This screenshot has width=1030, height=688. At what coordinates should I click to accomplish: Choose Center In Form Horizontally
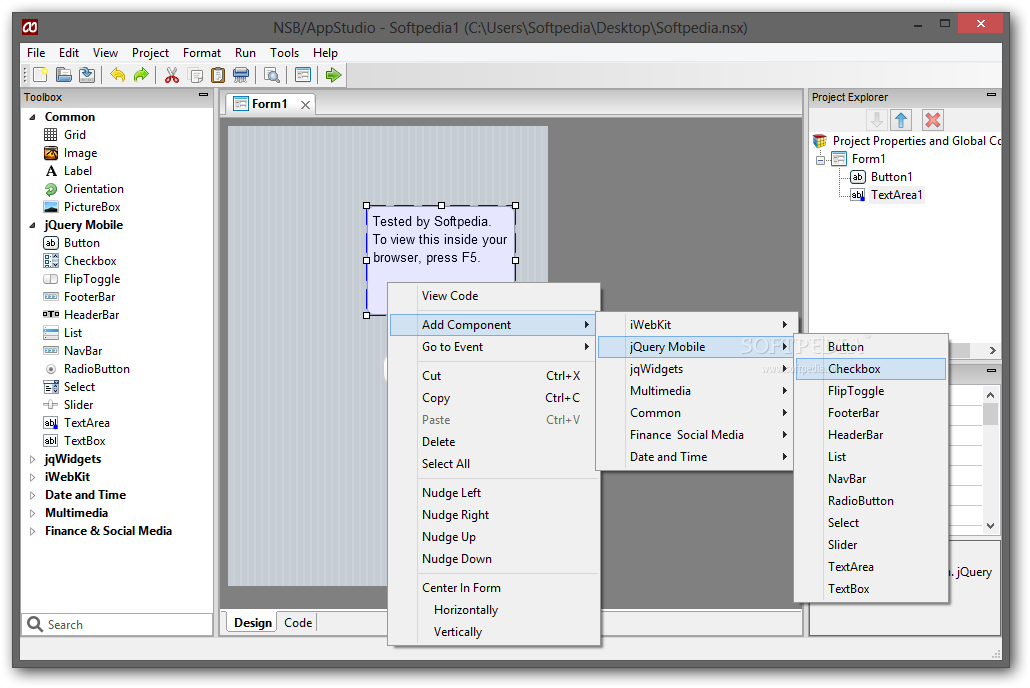click(x=494, y=610)
